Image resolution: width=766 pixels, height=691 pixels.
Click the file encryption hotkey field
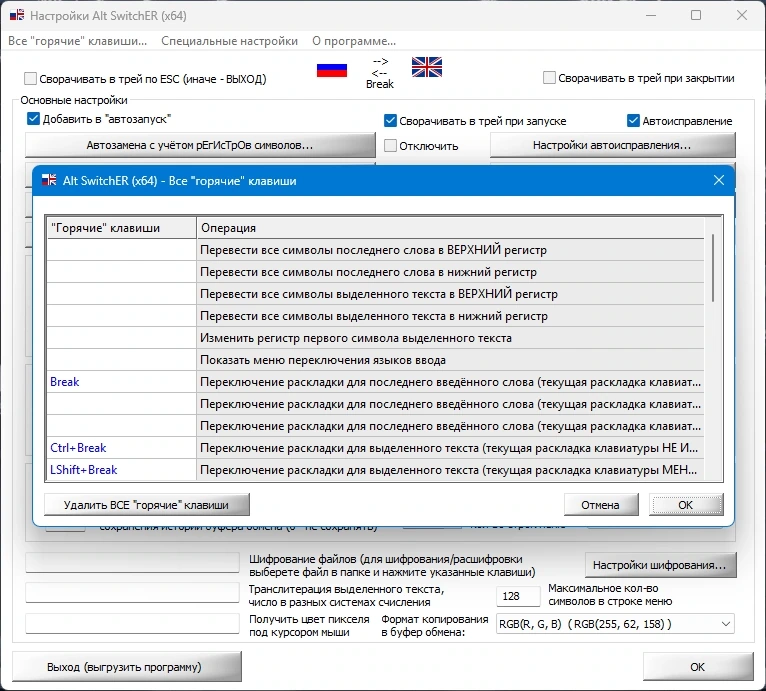[x=132, y=562]
